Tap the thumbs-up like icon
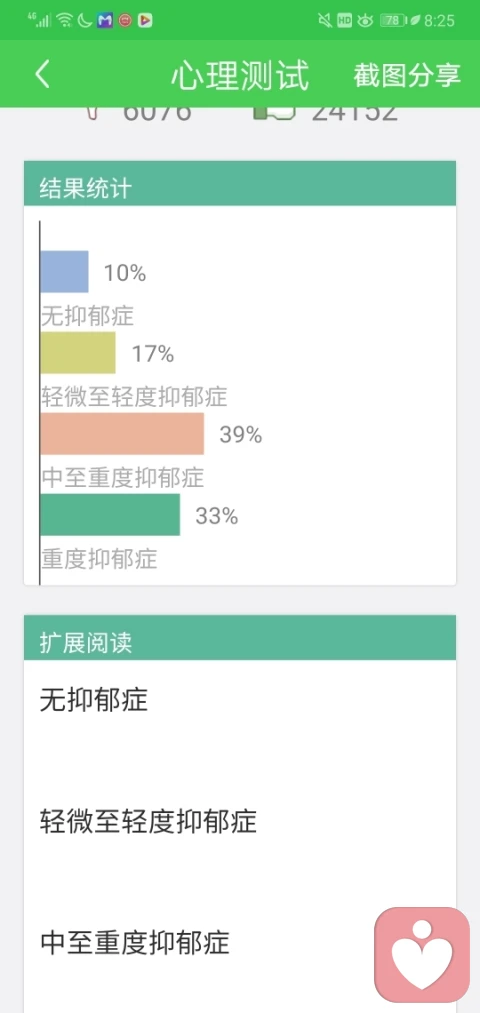 click(275, 113)
